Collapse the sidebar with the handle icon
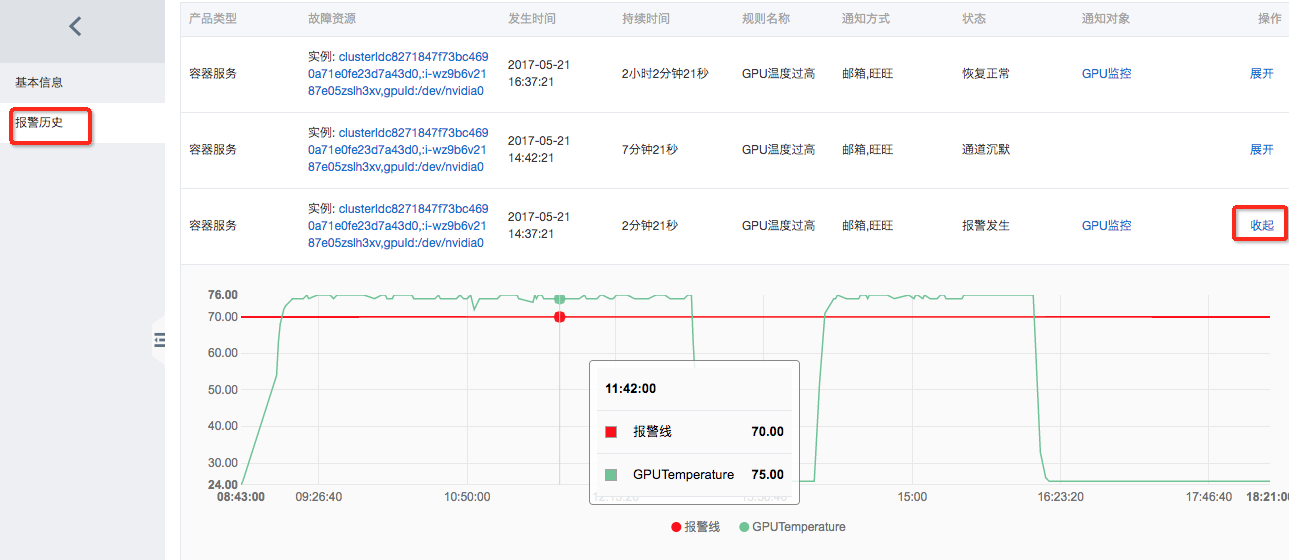This screenshot has width=1289, height=560. pyautogui.click(x=159, y=341)
